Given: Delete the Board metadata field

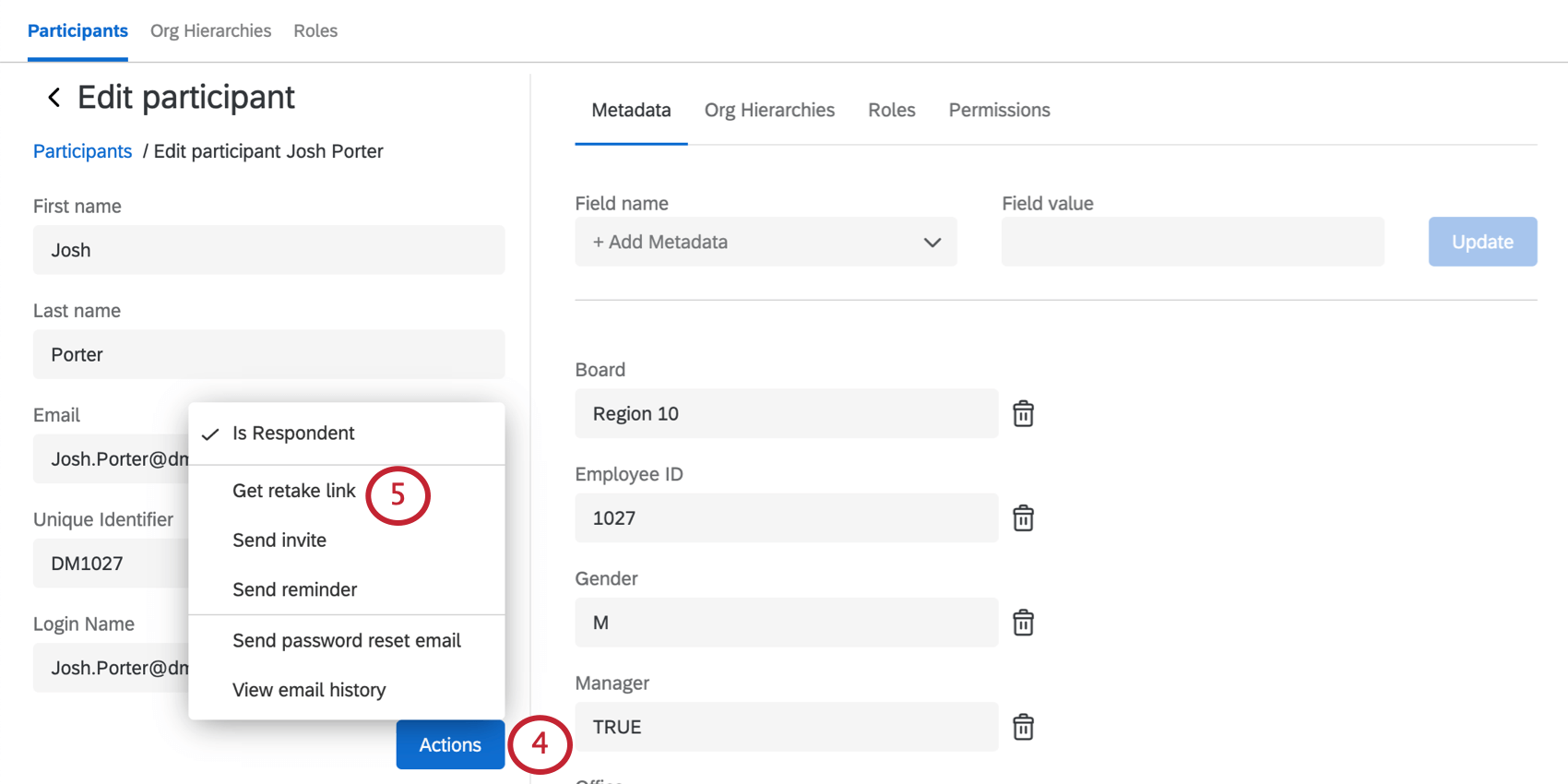Looking at the screenshot, I should tap(1023, 414).
